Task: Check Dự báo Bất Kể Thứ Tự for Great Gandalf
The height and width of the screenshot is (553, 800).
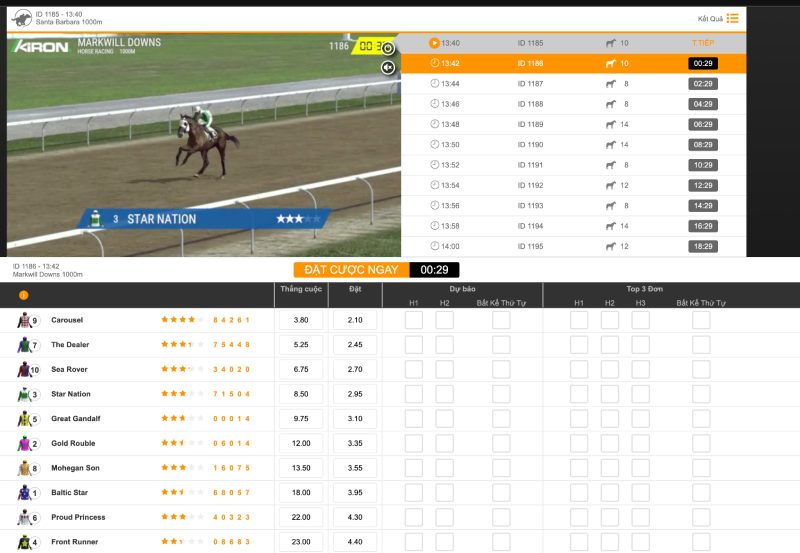Action: 501,419
